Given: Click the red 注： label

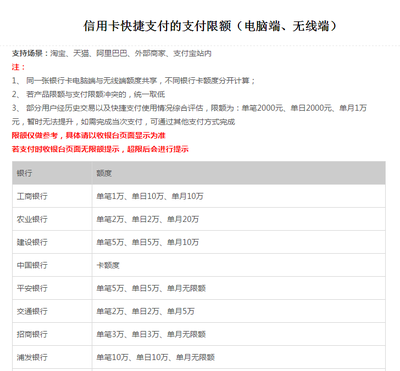Looking at the screenshot, I should [18, 67].
